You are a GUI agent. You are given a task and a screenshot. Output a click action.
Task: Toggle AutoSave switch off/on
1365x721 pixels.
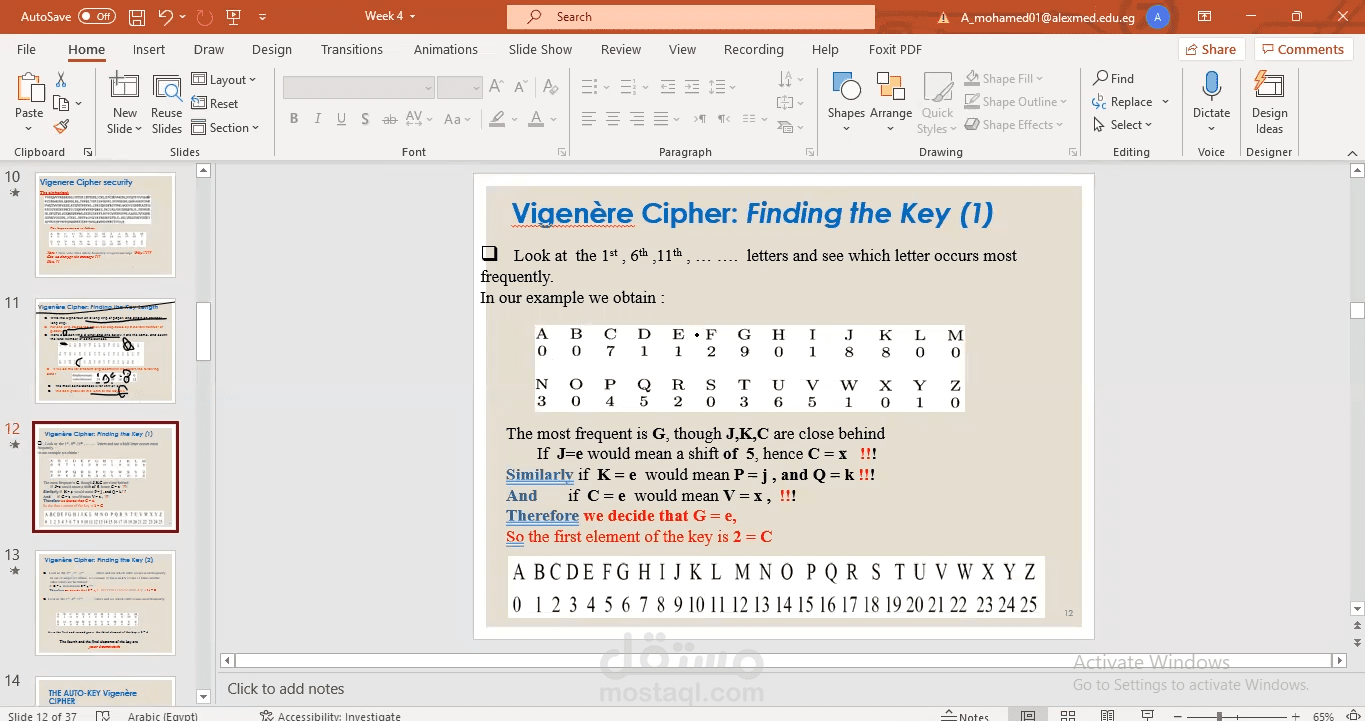(97, 17)
